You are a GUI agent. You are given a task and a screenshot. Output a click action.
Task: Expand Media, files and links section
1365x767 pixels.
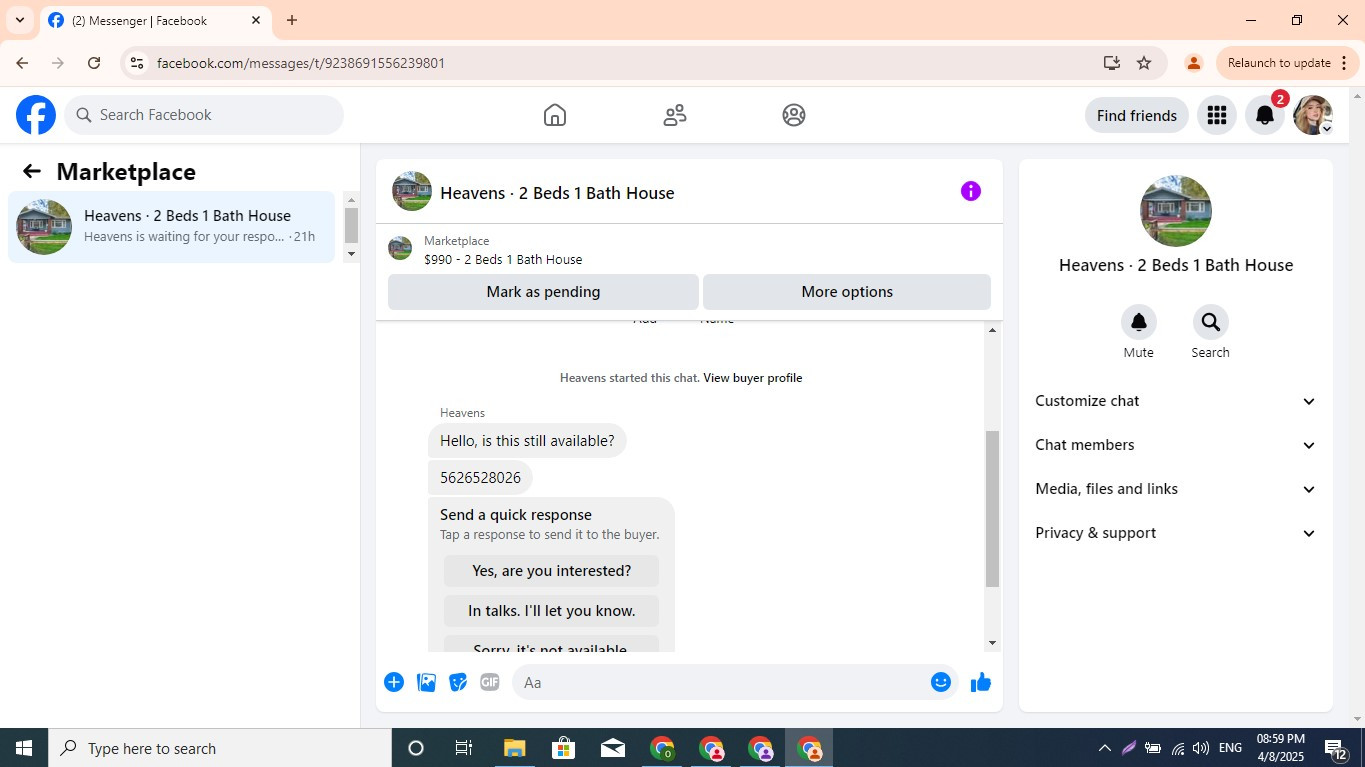tap(1176, 489)
